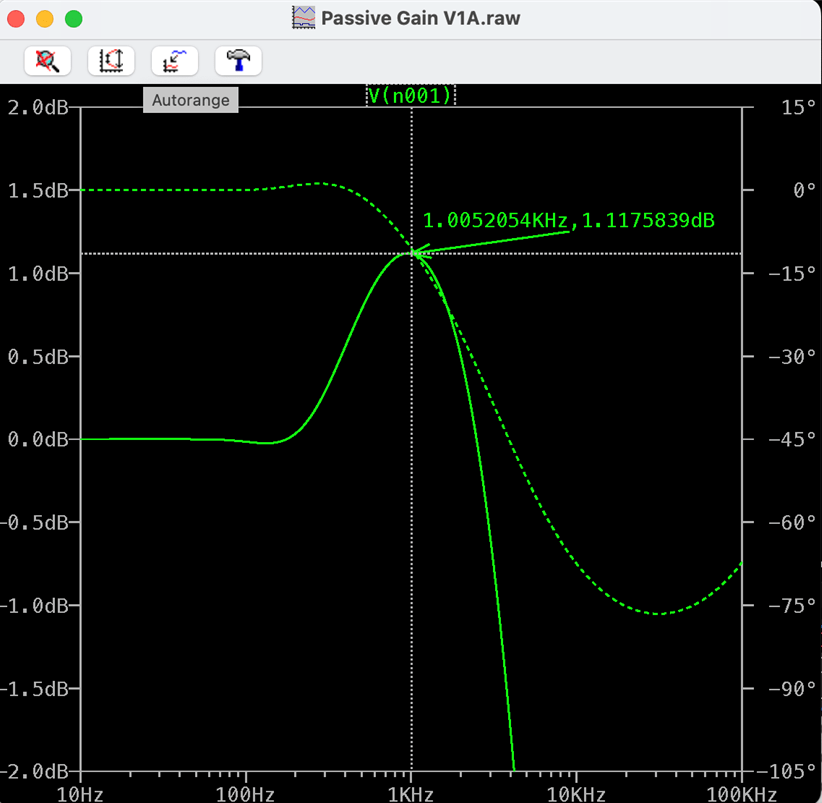Click the zoom-to-fit toolbar icon
Image resolution: width=822 pixels, height=803 pixels.
click(x=47, y=61)
